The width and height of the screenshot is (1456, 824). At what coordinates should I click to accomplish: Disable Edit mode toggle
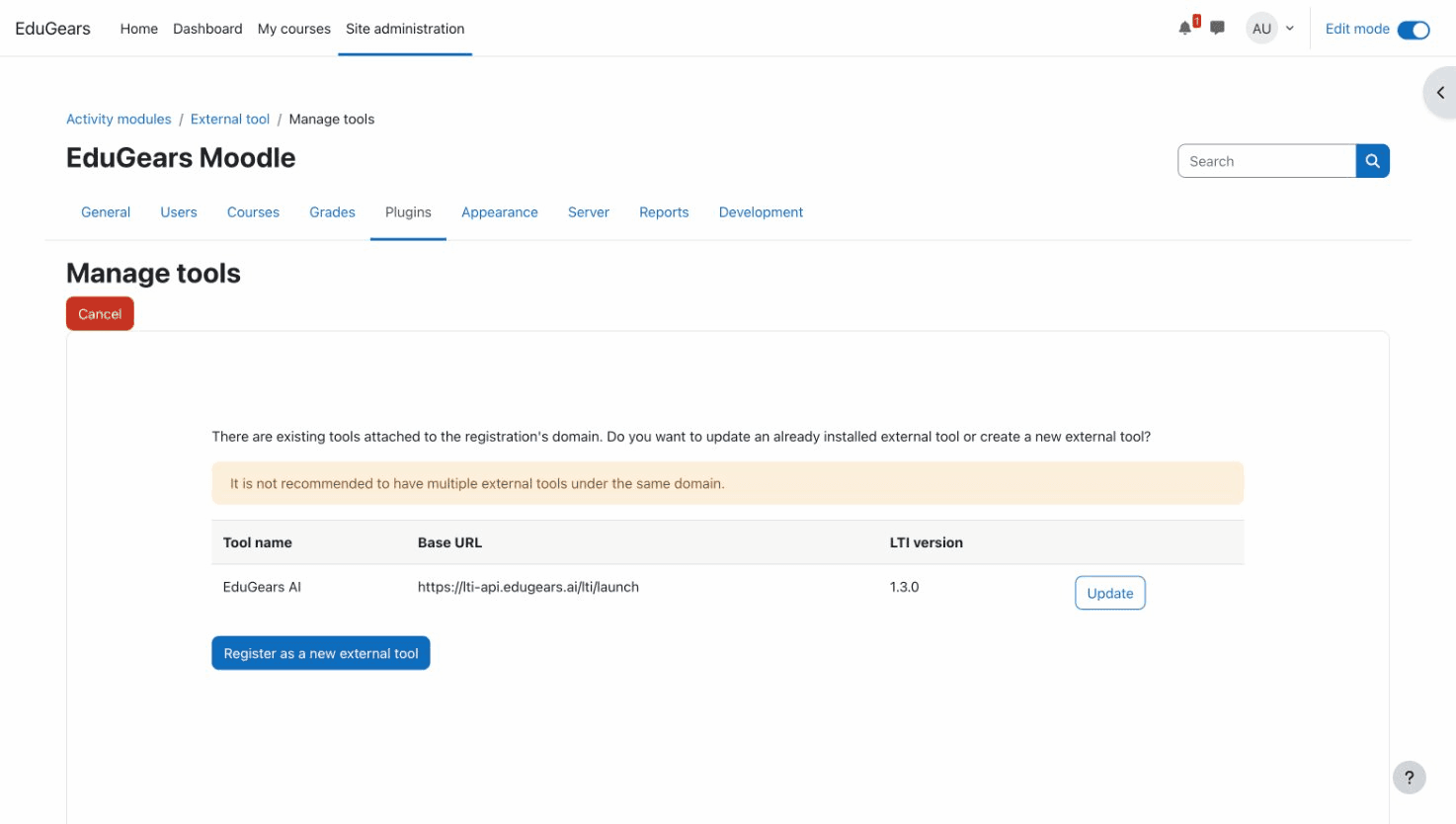(x=1414, y=30)
